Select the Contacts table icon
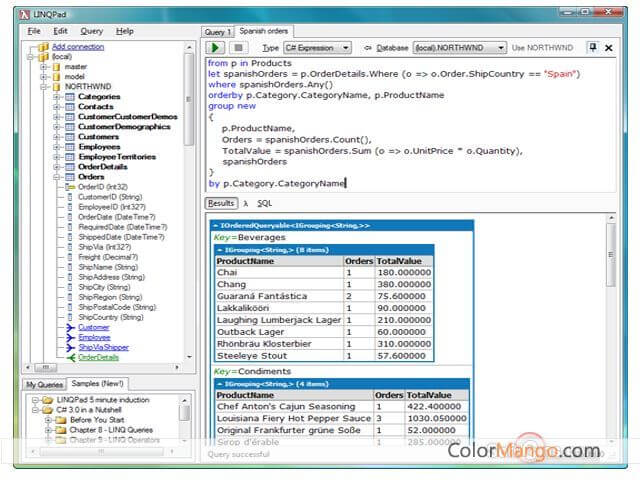Image resolution: width=640 pixels, height=480 pixels. (x=70, y=107)
